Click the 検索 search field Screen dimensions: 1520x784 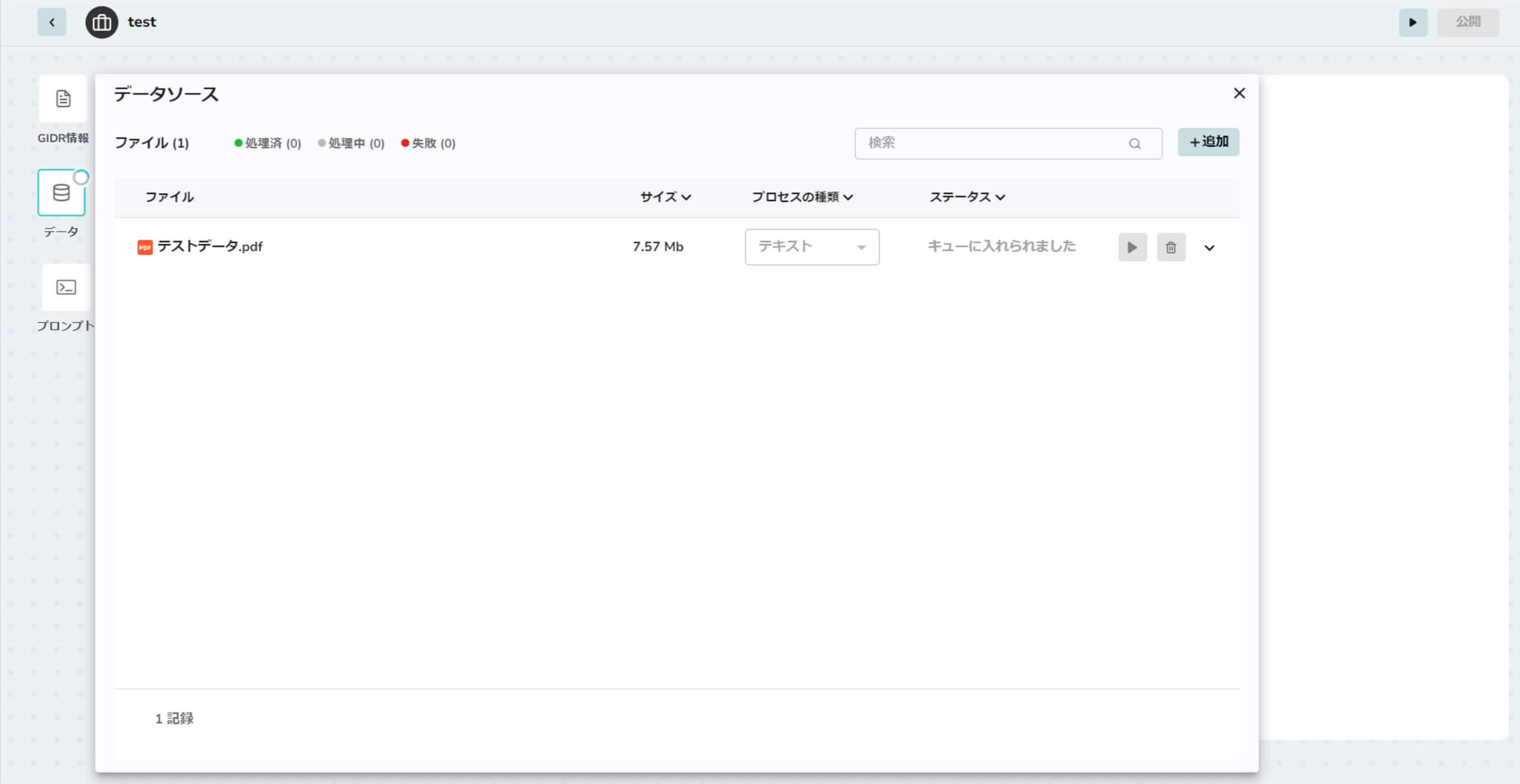[1008, 143]
